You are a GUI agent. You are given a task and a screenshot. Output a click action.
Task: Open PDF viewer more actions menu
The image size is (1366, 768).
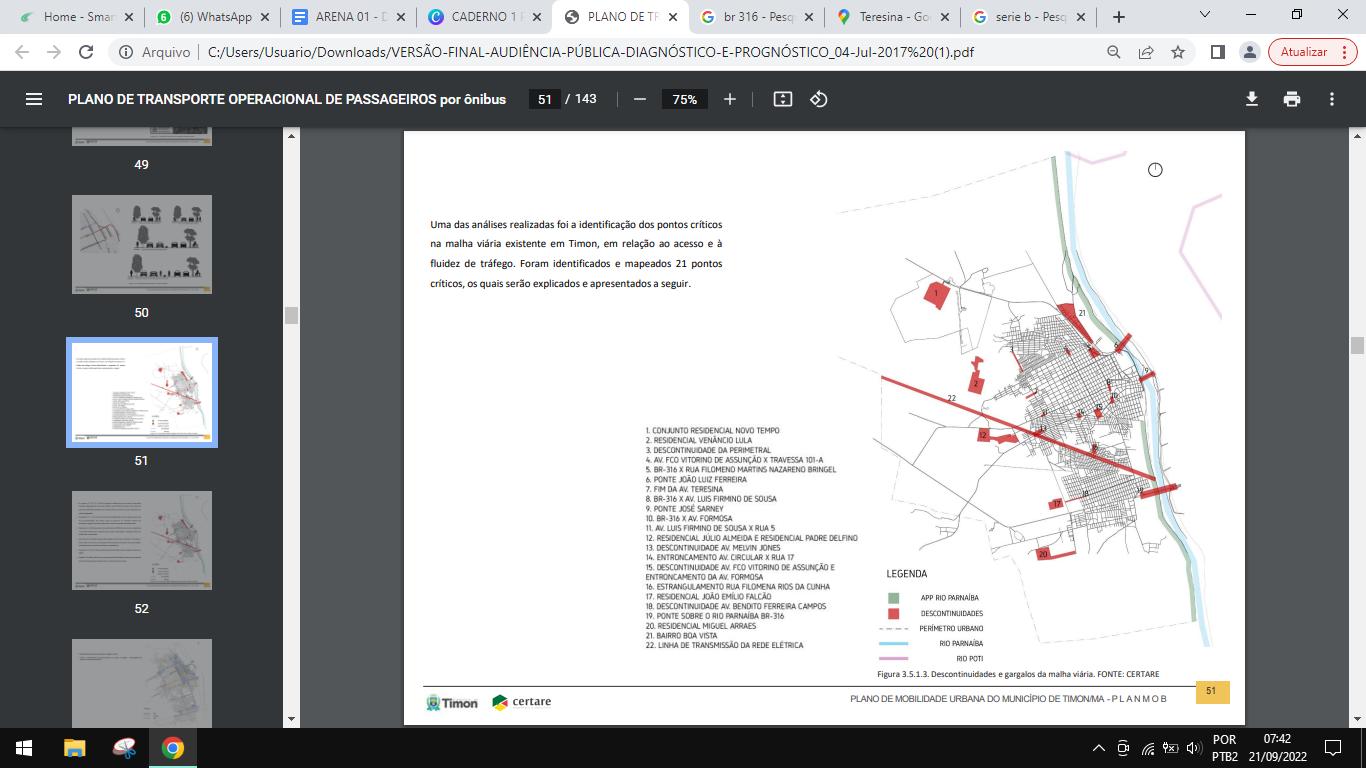[1332, 99]
